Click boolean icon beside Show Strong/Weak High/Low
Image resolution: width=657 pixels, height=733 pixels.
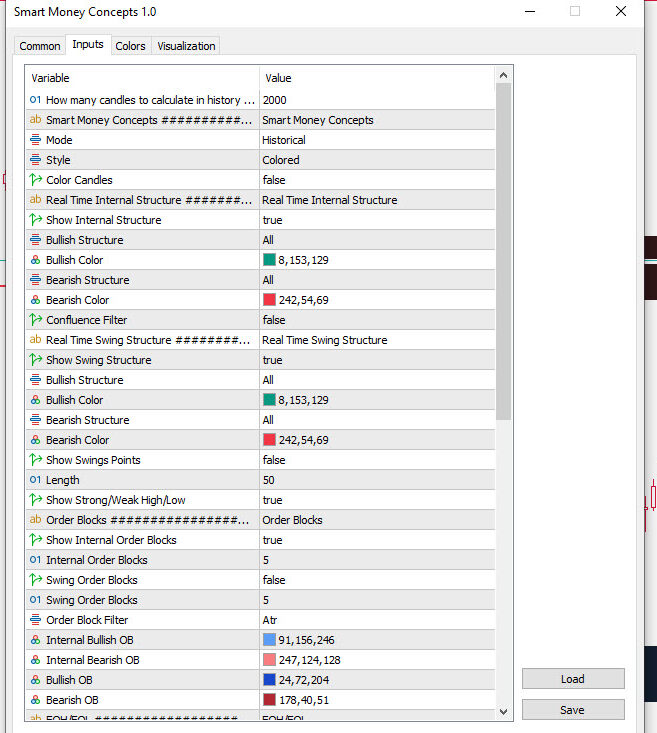pos(36,500)
